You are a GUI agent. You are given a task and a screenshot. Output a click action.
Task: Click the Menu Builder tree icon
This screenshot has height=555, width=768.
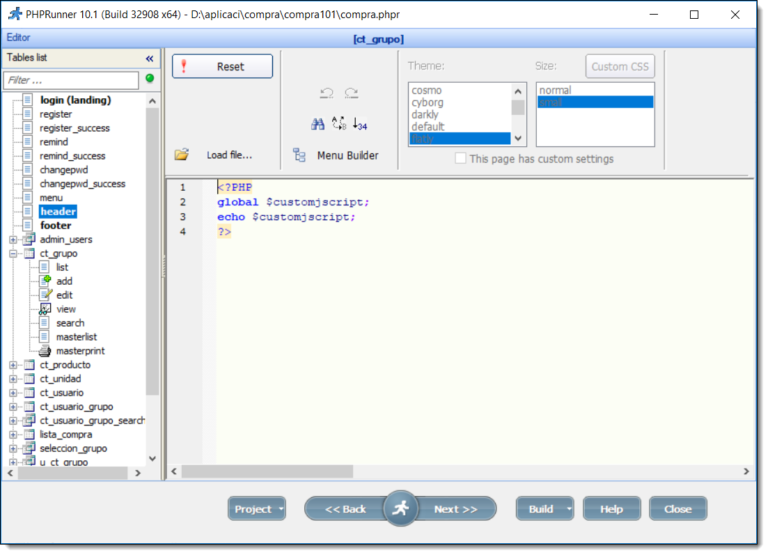(x=299, y=155)
